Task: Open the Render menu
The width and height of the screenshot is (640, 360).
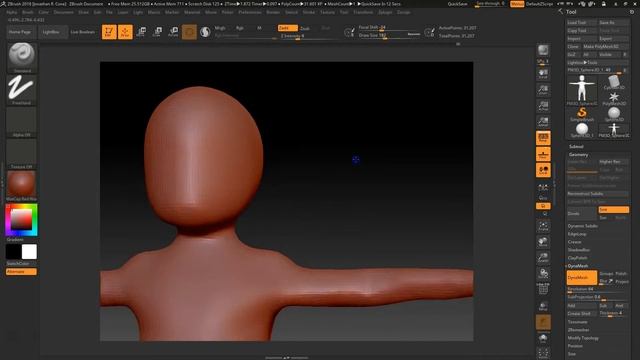Action: coord(273,12)
